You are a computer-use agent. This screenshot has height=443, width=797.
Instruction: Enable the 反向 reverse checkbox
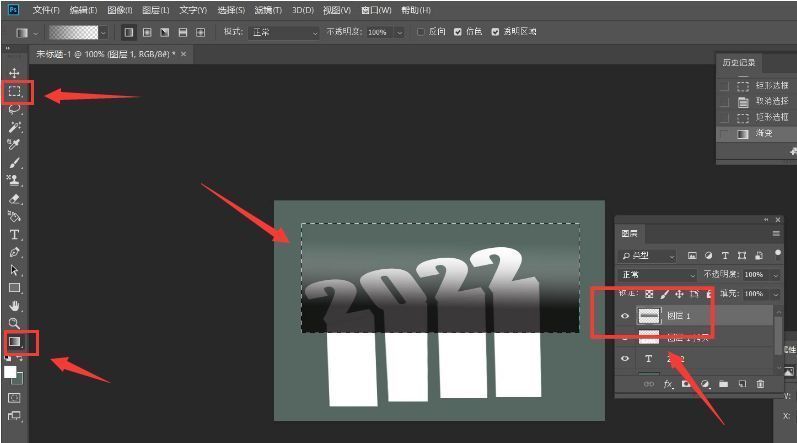point(420,31)
